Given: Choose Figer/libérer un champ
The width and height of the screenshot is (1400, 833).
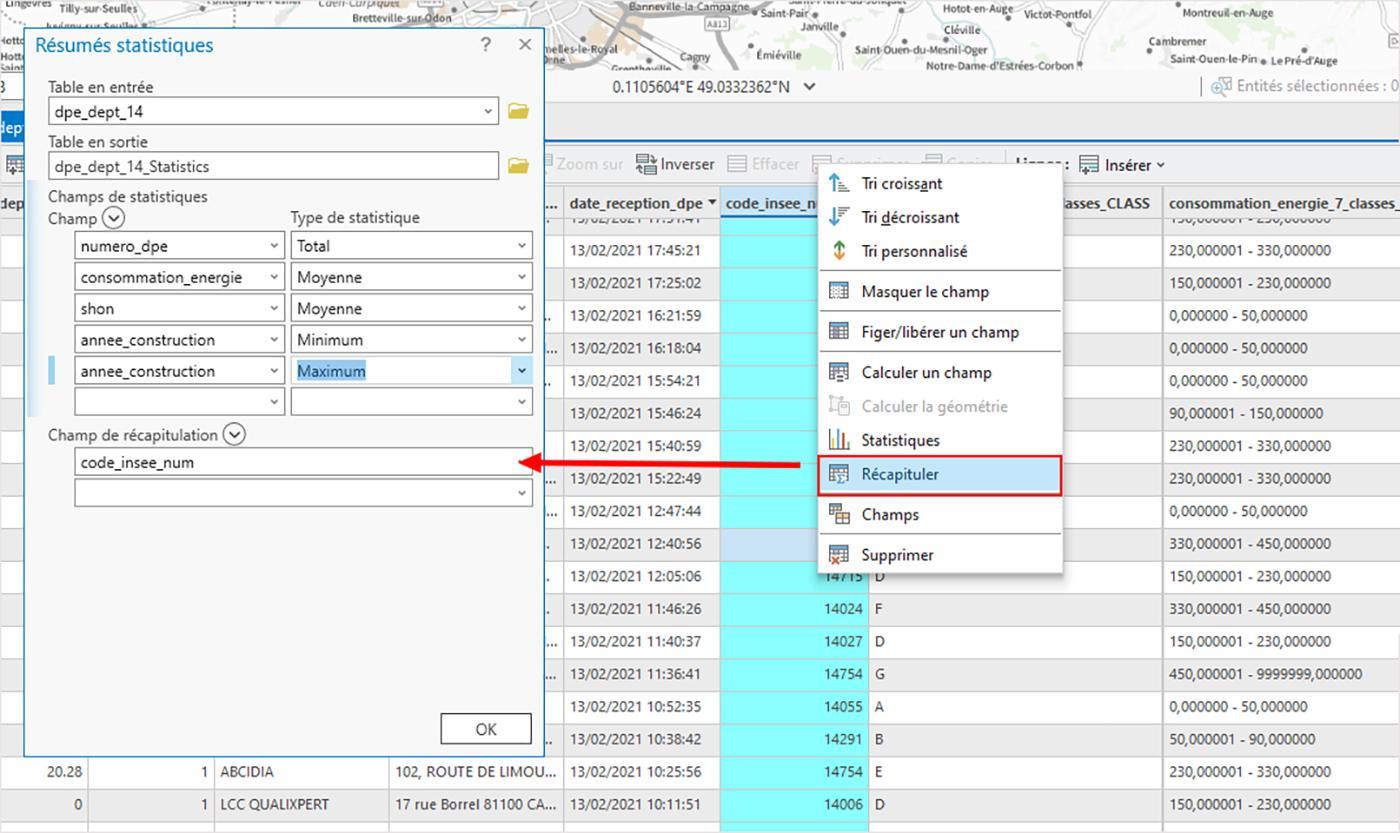Looking at the screenshot, I should click(940, 332).
